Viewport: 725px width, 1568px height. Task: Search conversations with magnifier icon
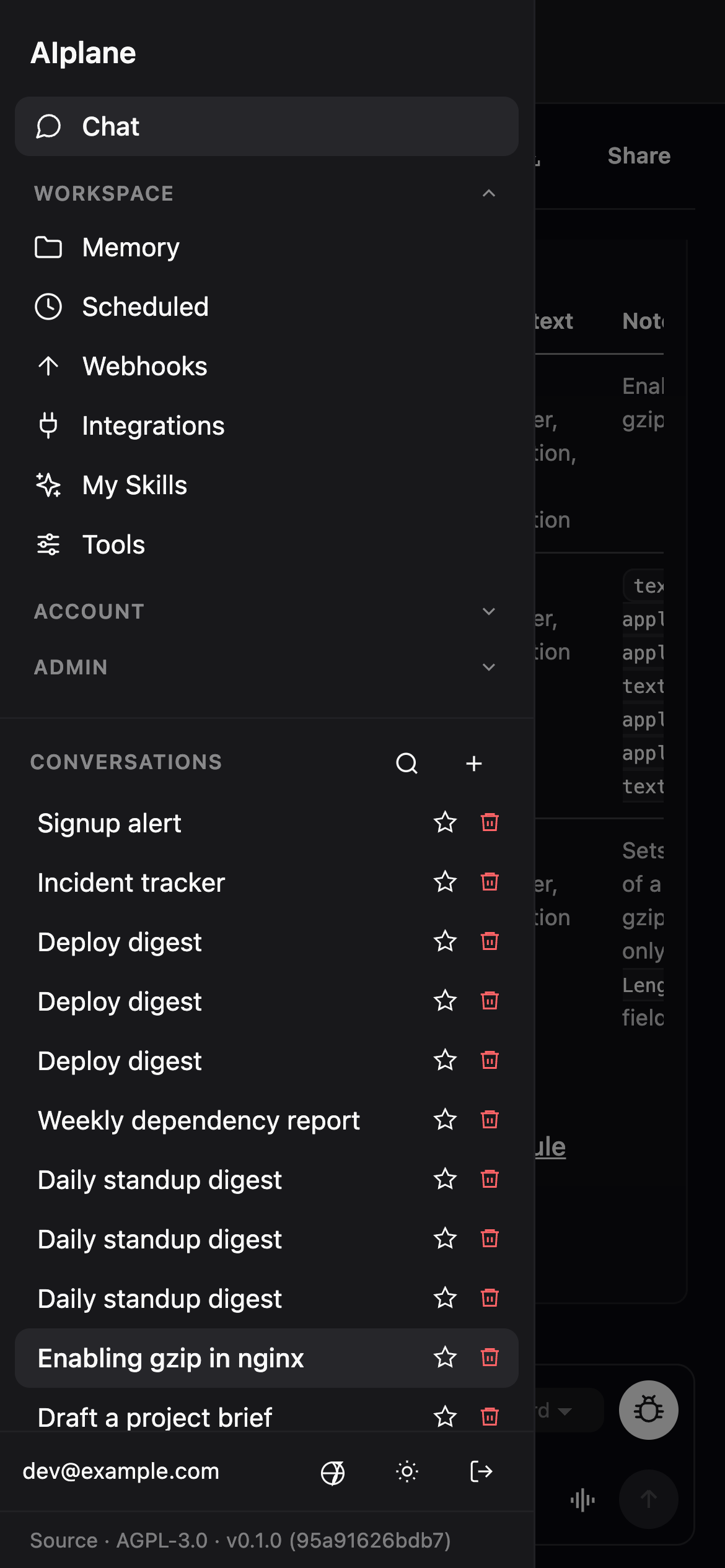[x=407, y=764]
